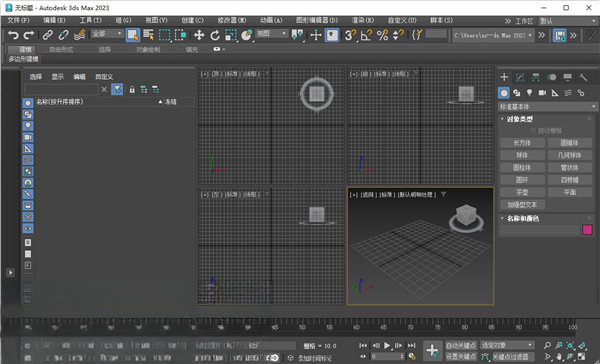
Task: Open the 创建(C) menu
Action: [192, 20]
